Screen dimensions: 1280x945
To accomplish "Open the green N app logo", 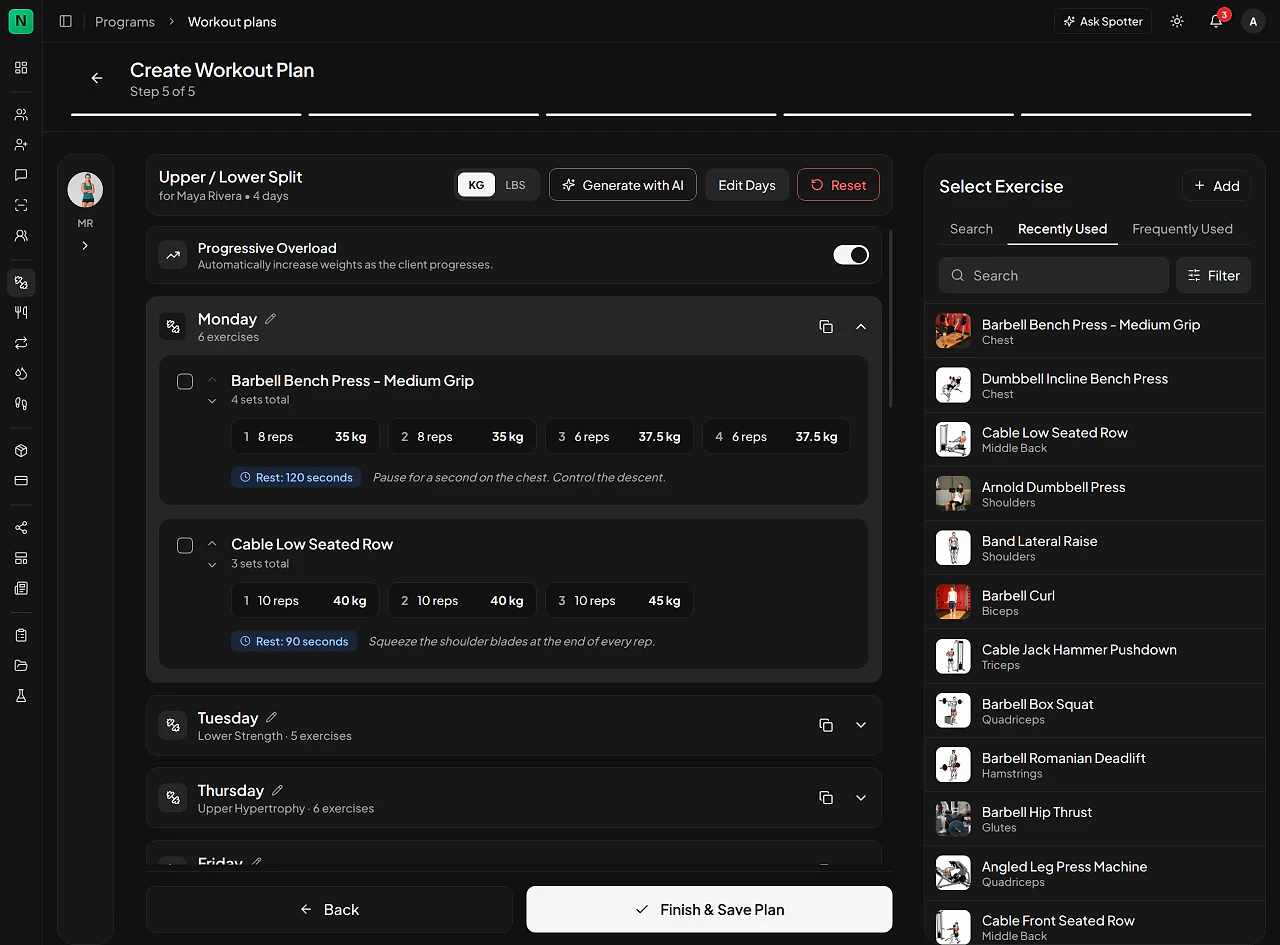I will (21, 21).
